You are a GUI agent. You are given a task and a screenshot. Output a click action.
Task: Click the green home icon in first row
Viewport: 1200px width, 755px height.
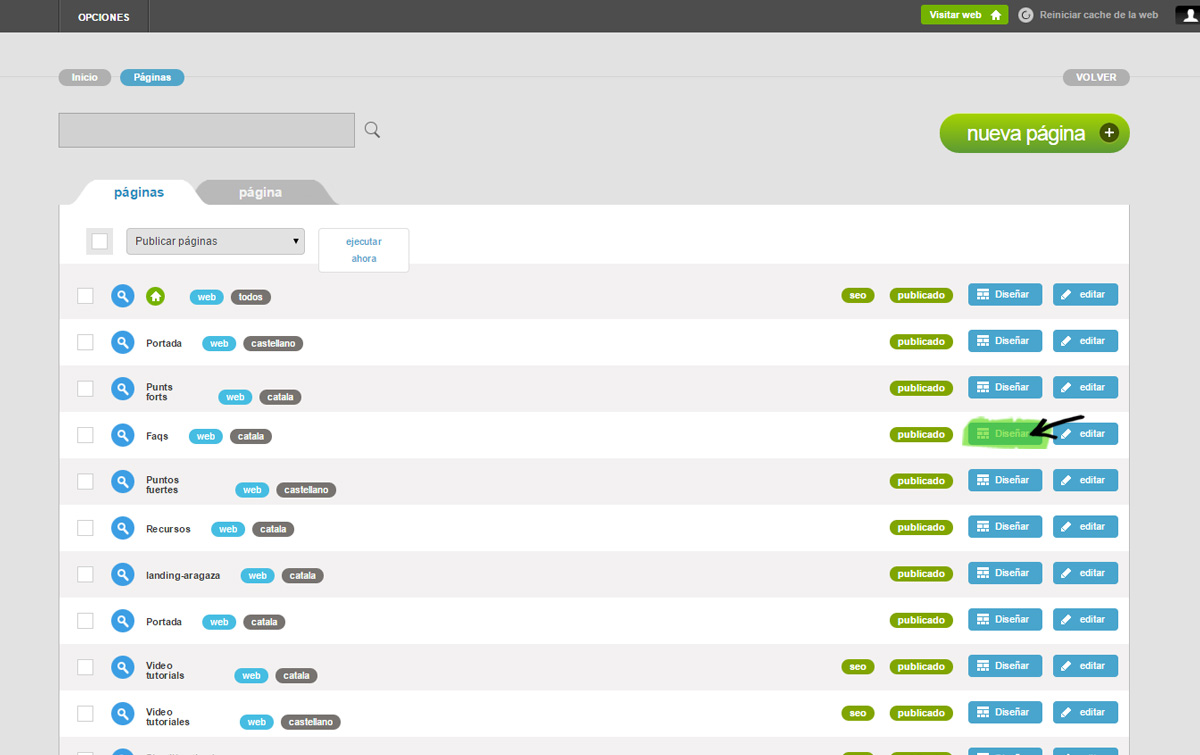pos(155,296)
